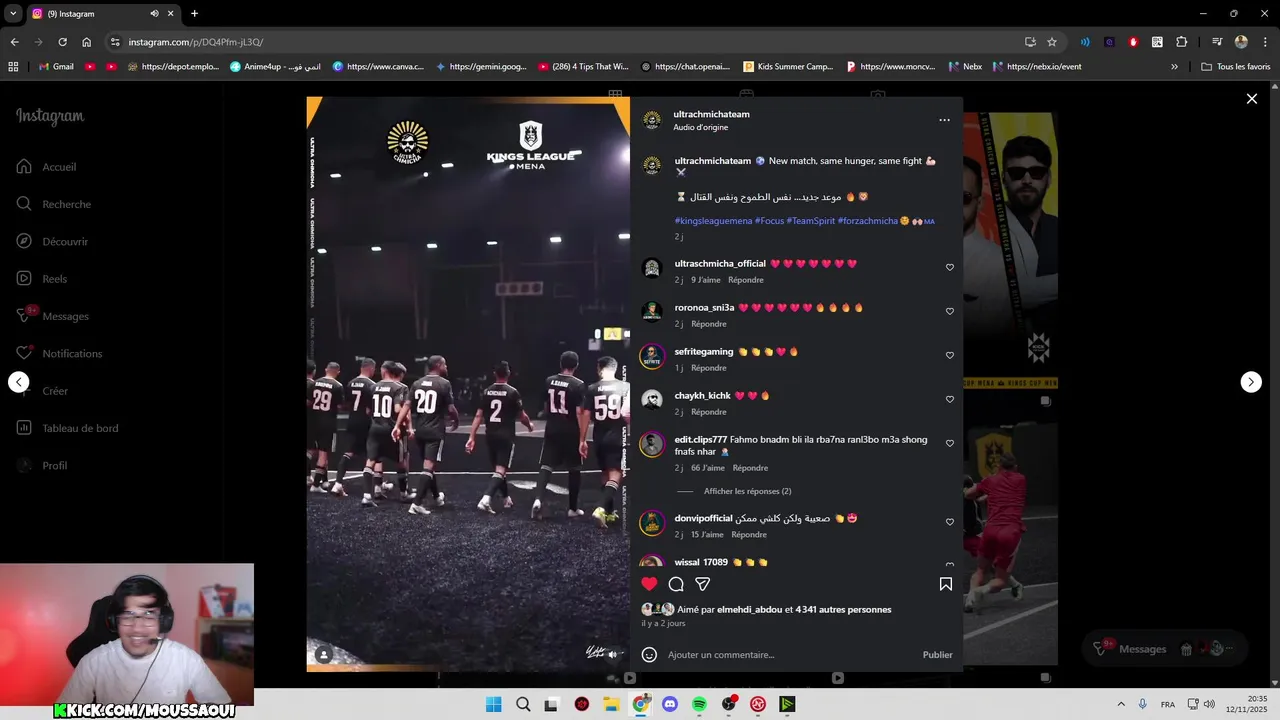The width and height of the screenshot is (1280, 720).
Task: Bookmark this page with star icon
Action: (1052, 42)
